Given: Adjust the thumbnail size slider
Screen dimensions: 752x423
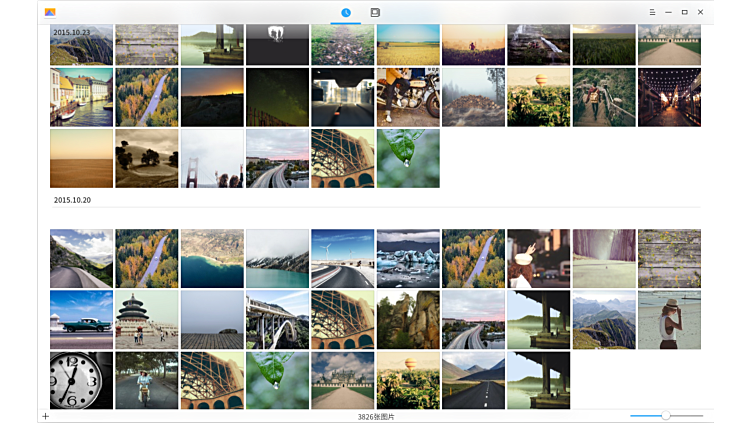Looking at the screenshot, I should tap(666, 416).
